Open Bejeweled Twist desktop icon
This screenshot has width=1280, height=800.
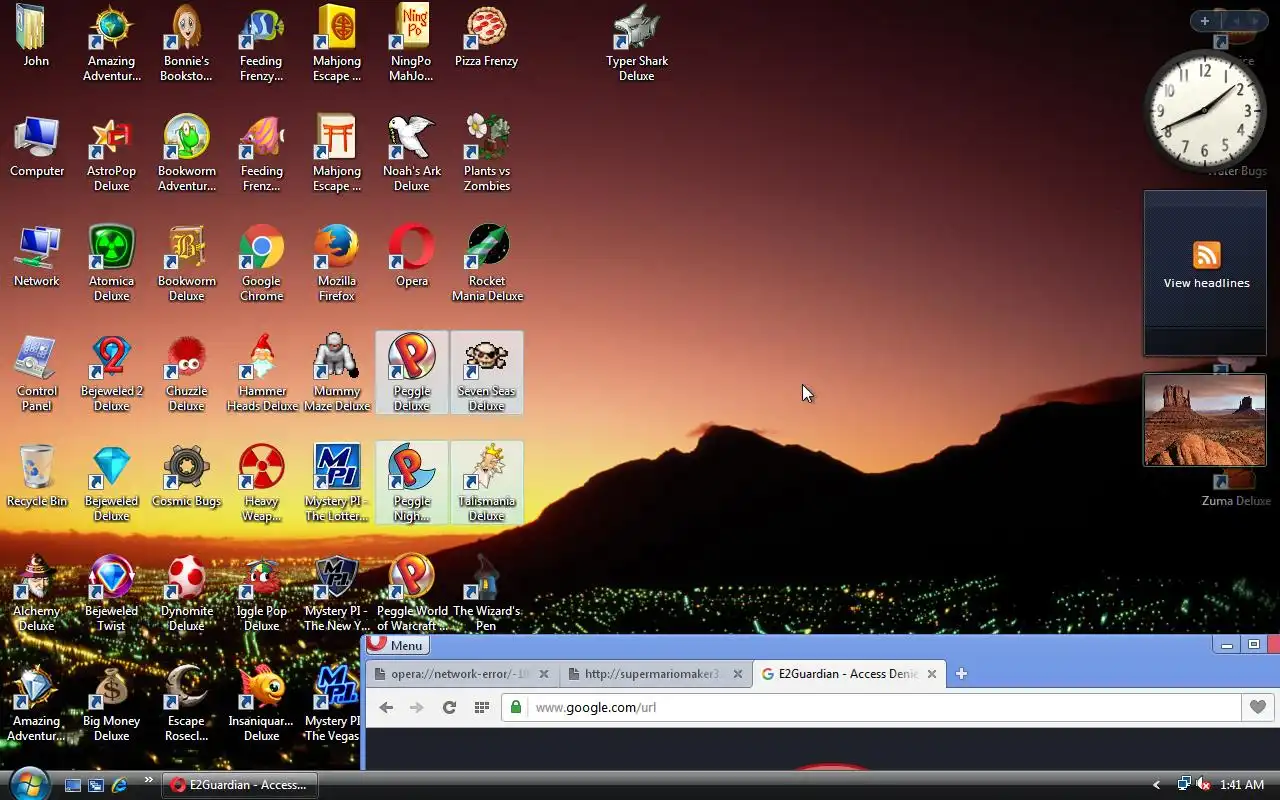[111, 593]
